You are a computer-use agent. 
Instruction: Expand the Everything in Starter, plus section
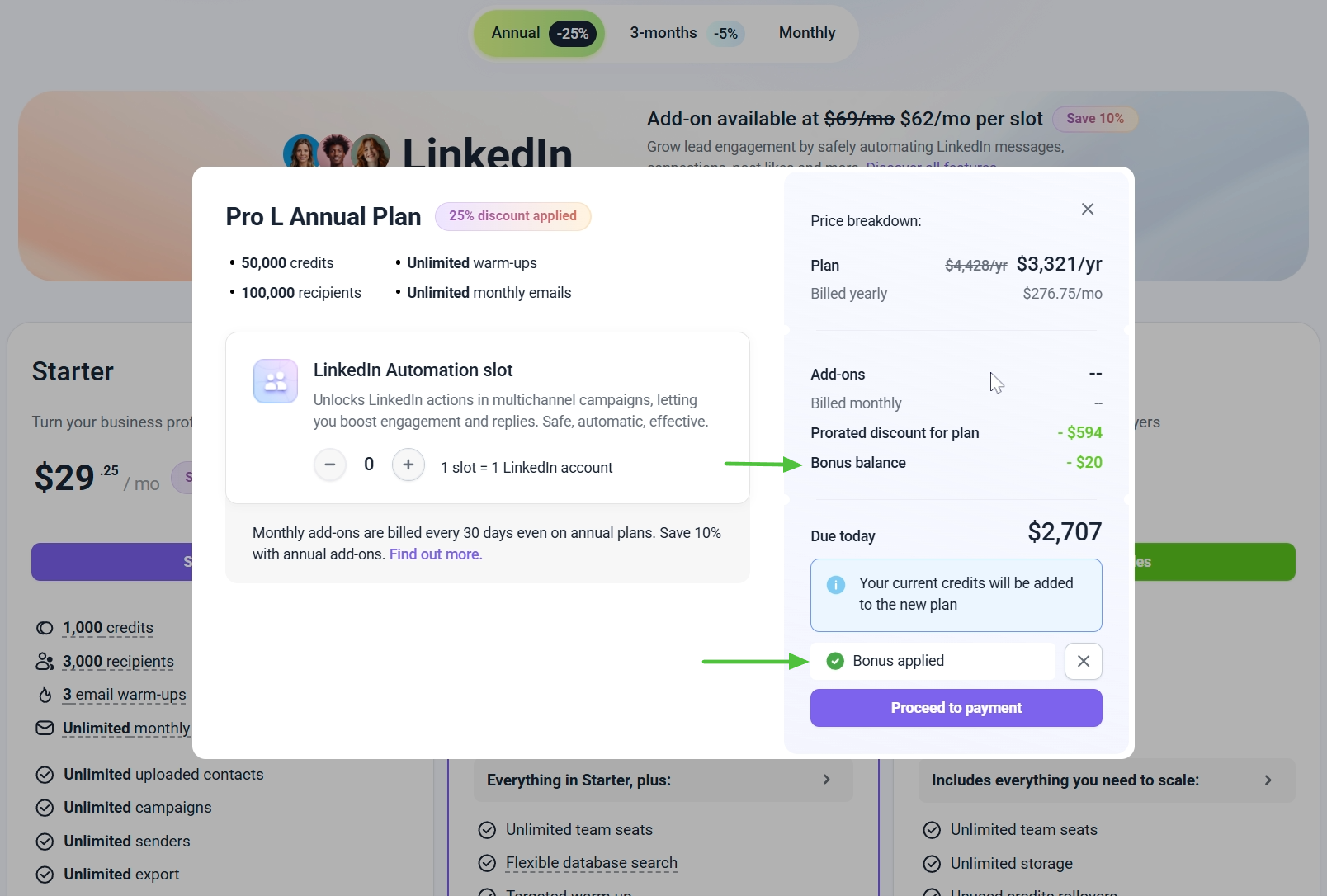click(663, 780)
